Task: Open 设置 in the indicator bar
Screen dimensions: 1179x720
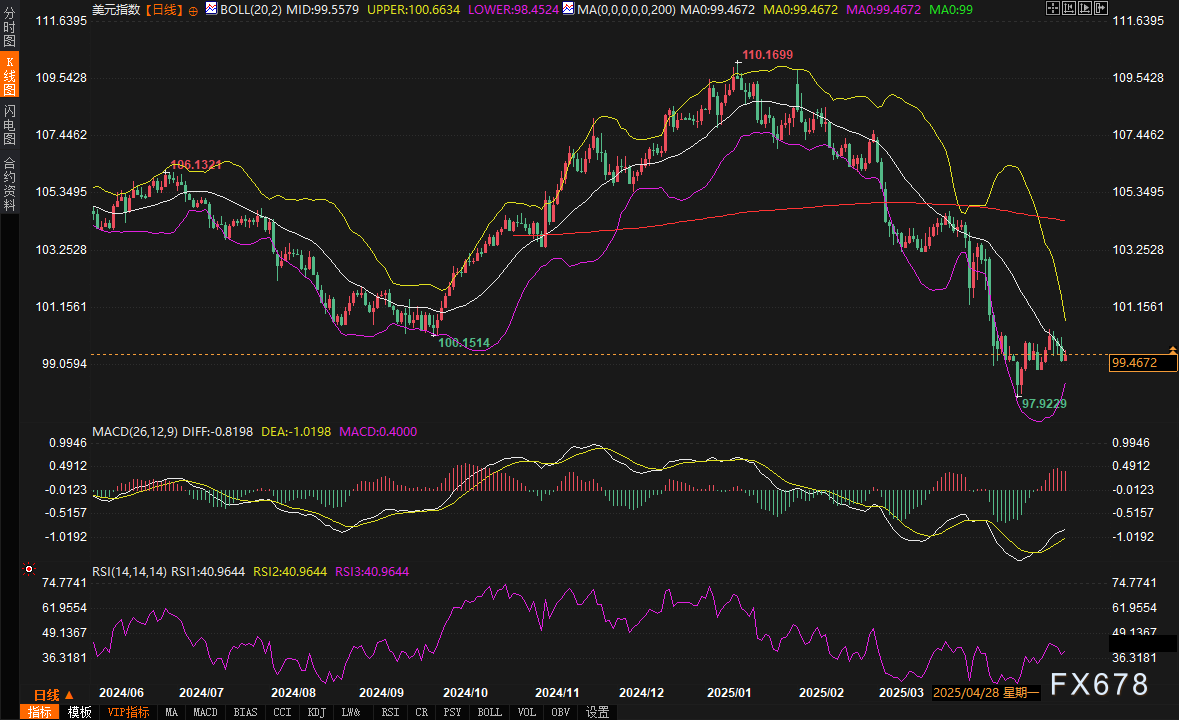Action: coord(598,712)
